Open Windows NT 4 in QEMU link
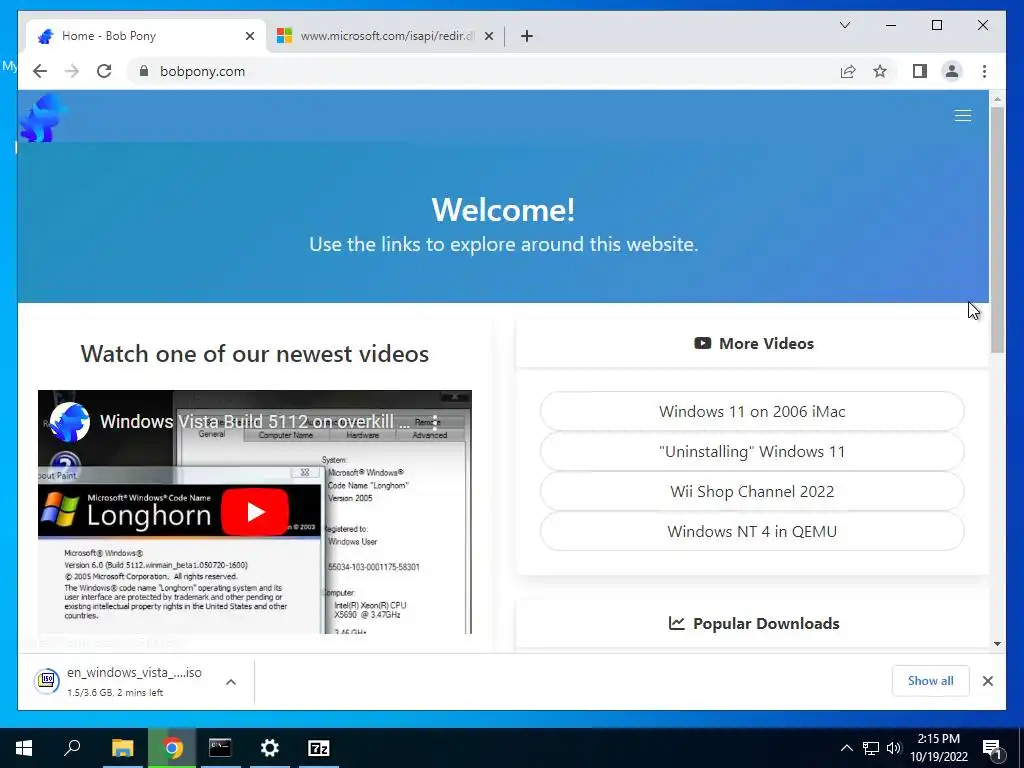The width and height of the screenshot is (1024, 768). coord(752,531)
